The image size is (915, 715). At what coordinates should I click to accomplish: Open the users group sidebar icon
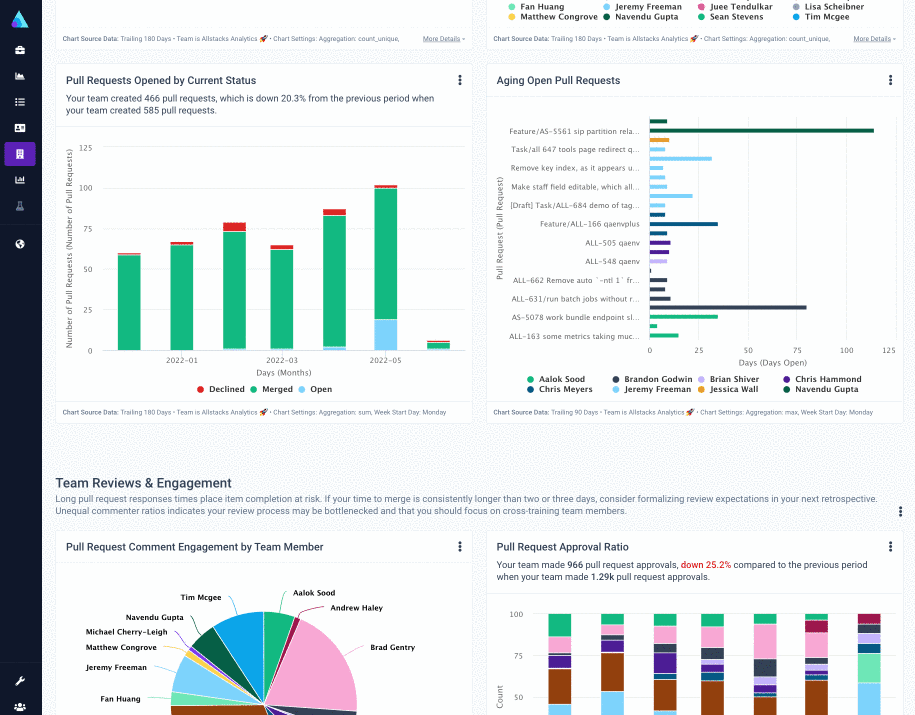click(20, 707)
